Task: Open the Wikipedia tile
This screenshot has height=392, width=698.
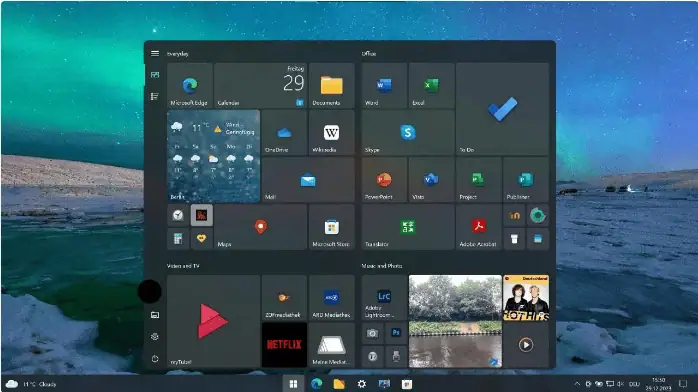Action: click(x=331, y=133)
